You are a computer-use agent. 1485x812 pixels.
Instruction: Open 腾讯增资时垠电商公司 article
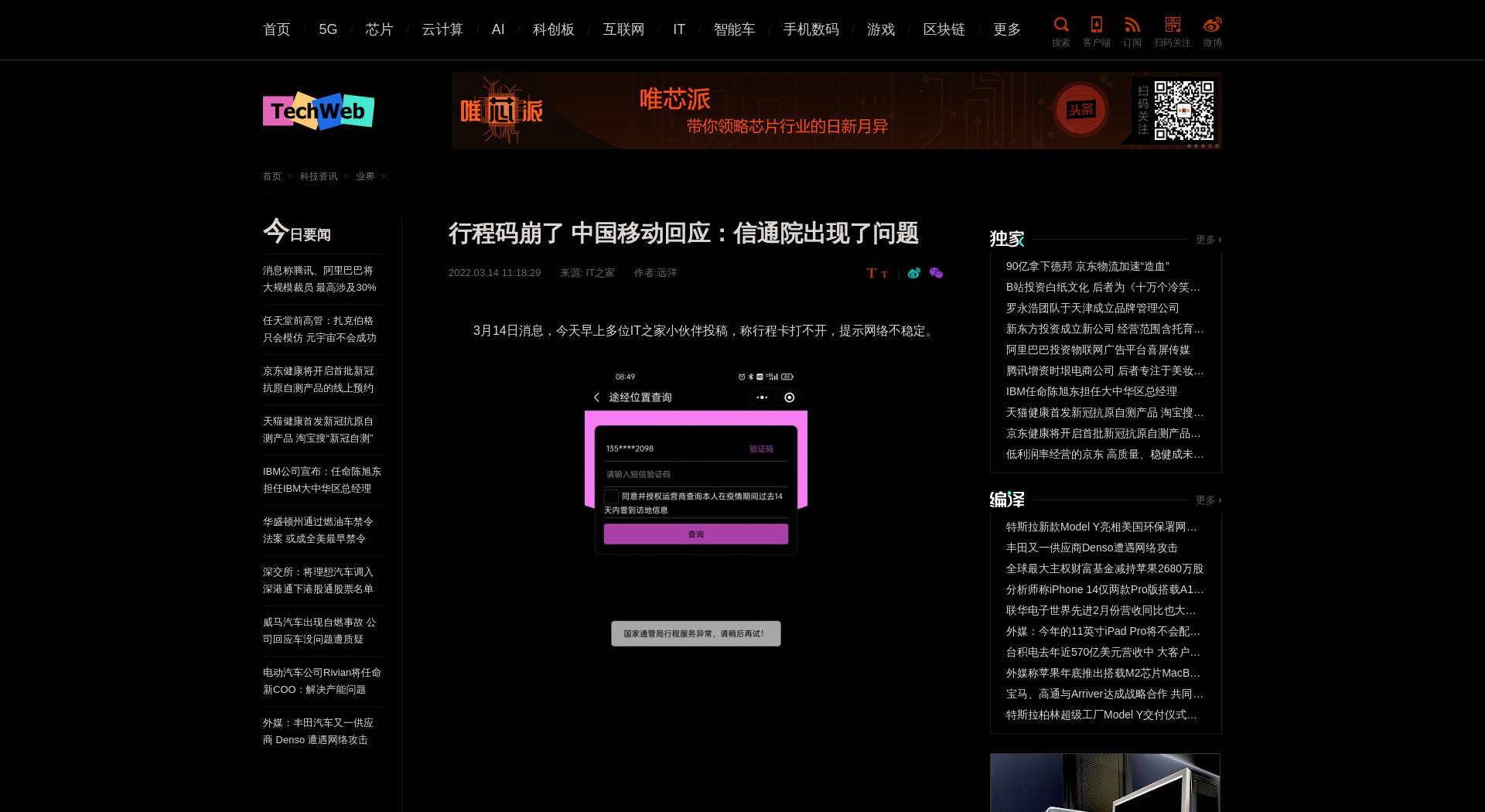pyautogui.click(x=1104, y=370)
